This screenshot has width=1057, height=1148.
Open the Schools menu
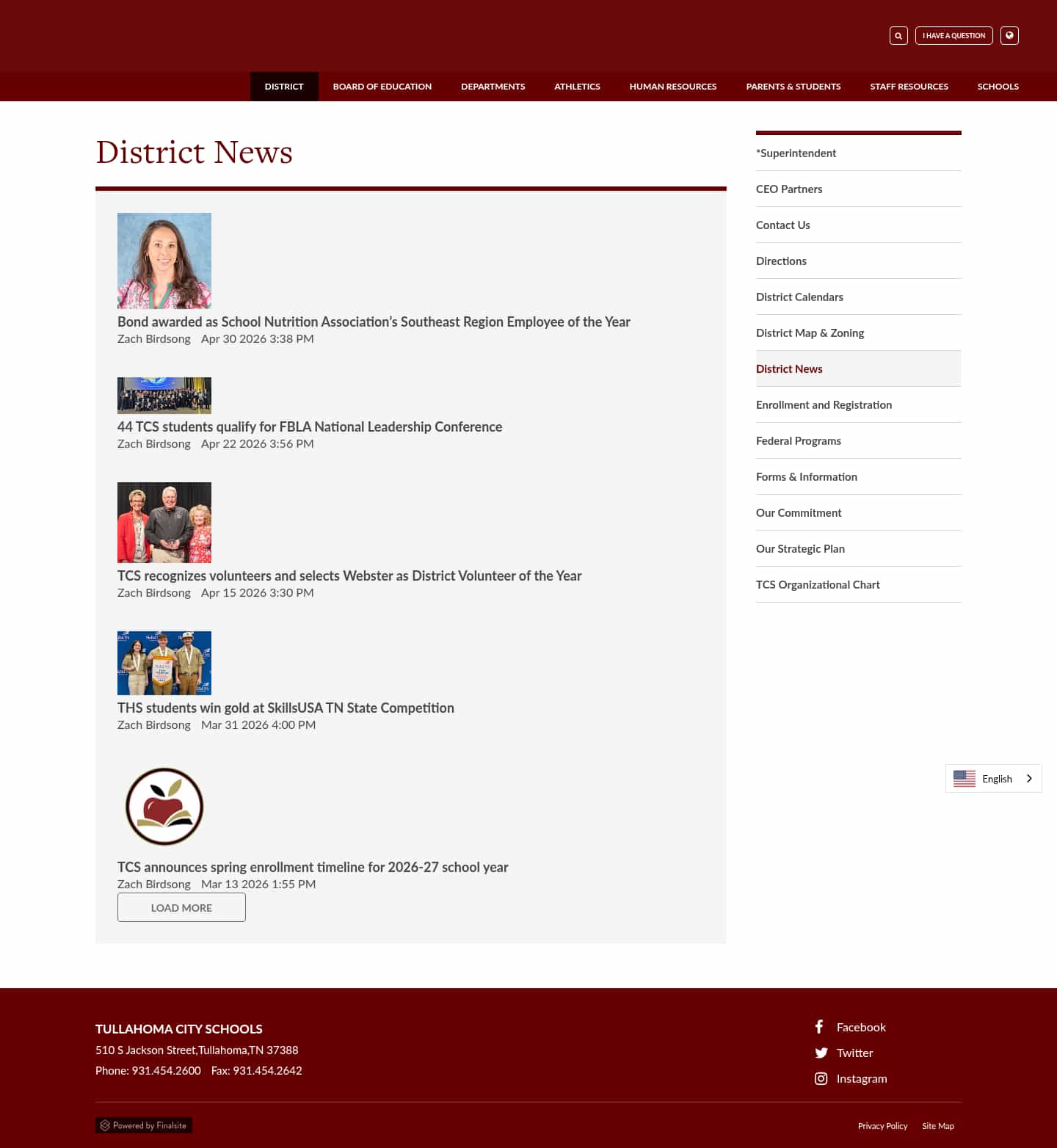click(998, 87)
